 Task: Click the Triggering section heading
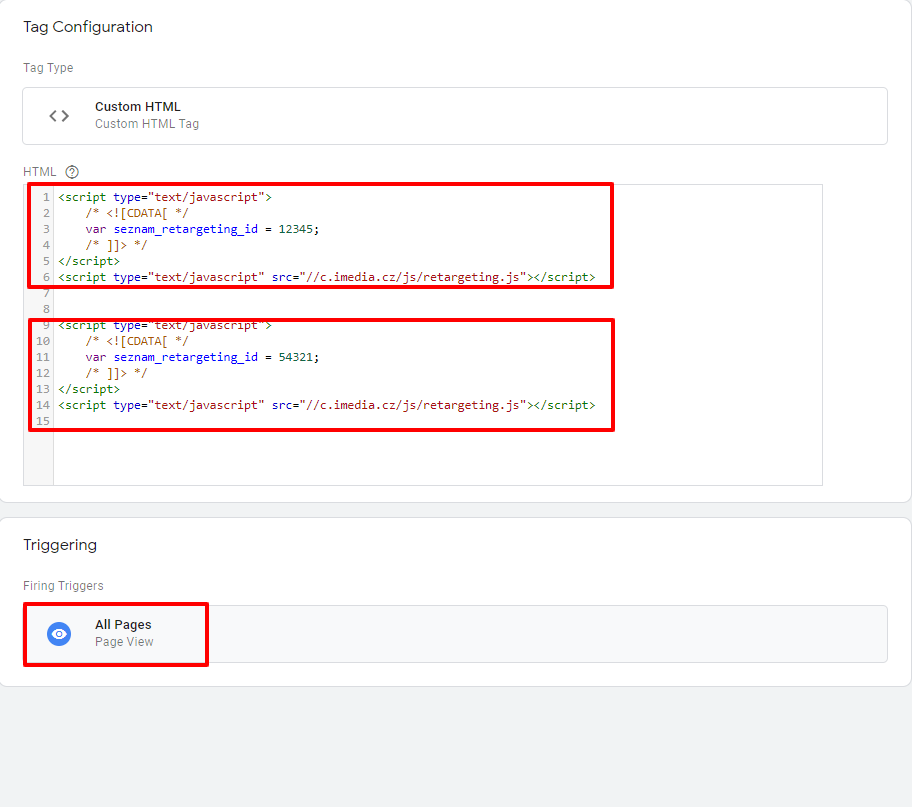coord(60,545)
